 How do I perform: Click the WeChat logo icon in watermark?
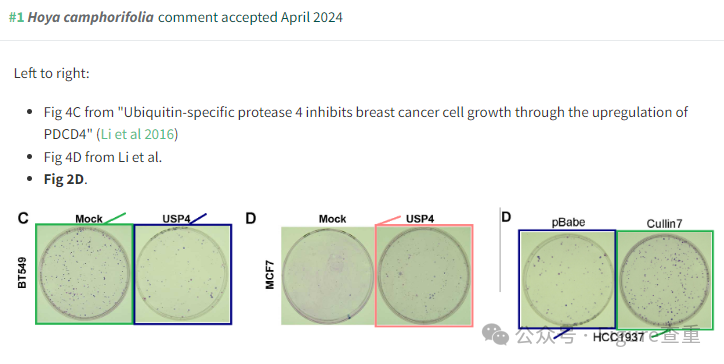(495, 334)
